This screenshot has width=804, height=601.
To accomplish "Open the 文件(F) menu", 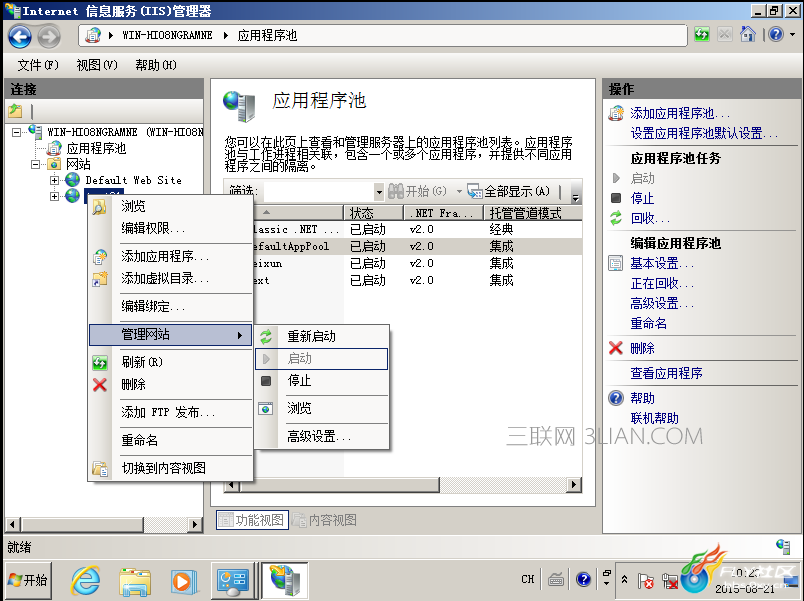I will pos(37,65).
